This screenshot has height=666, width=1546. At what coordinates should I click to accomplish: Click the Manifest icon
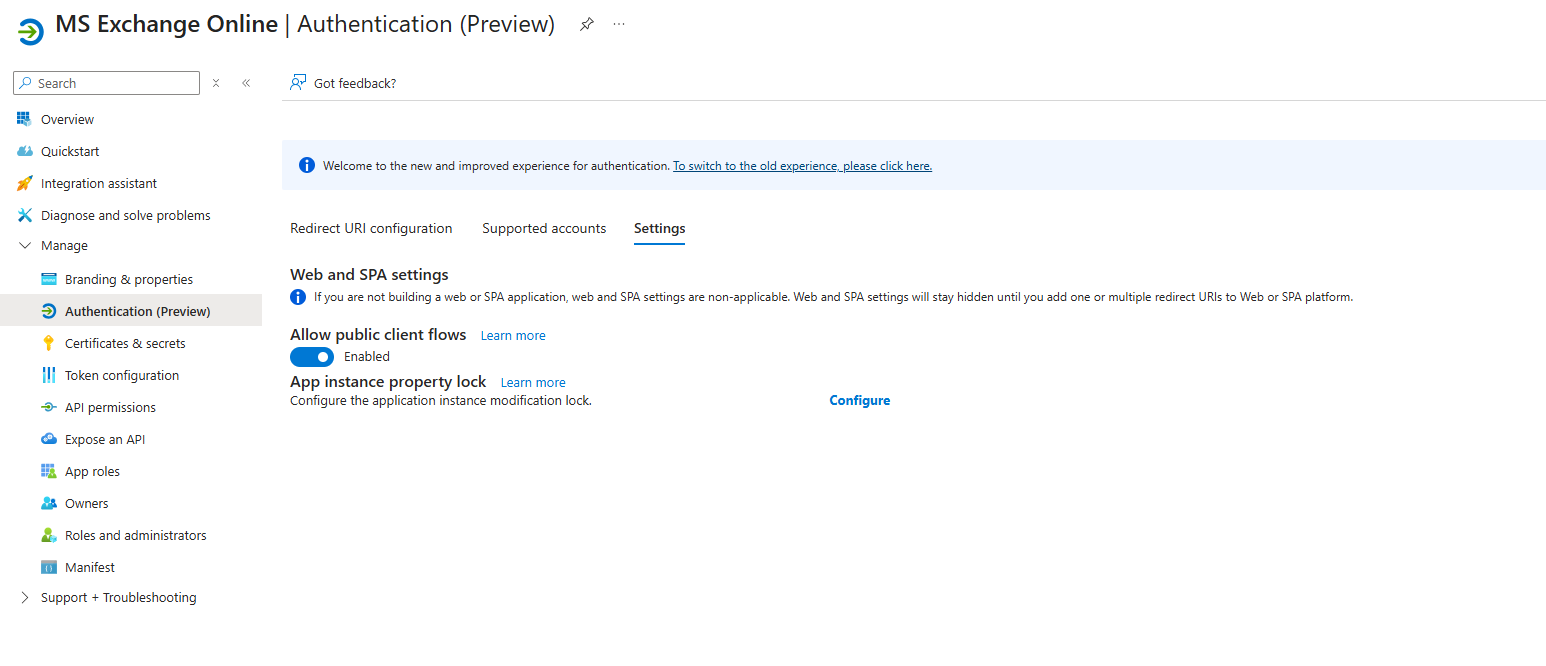pyautogui.click(x=49, y=567)
